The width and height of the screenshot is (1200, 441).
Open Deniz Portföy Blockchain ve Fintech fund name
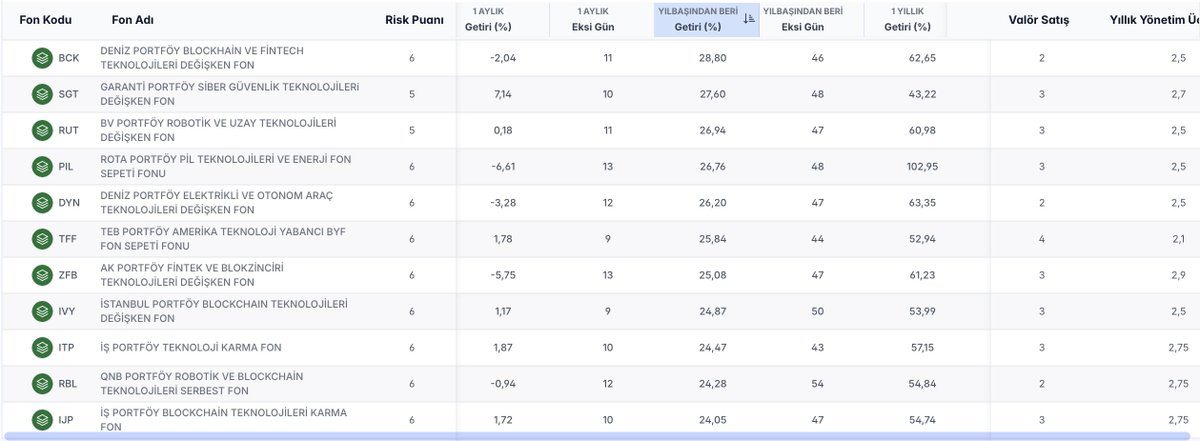pos(202,57)
